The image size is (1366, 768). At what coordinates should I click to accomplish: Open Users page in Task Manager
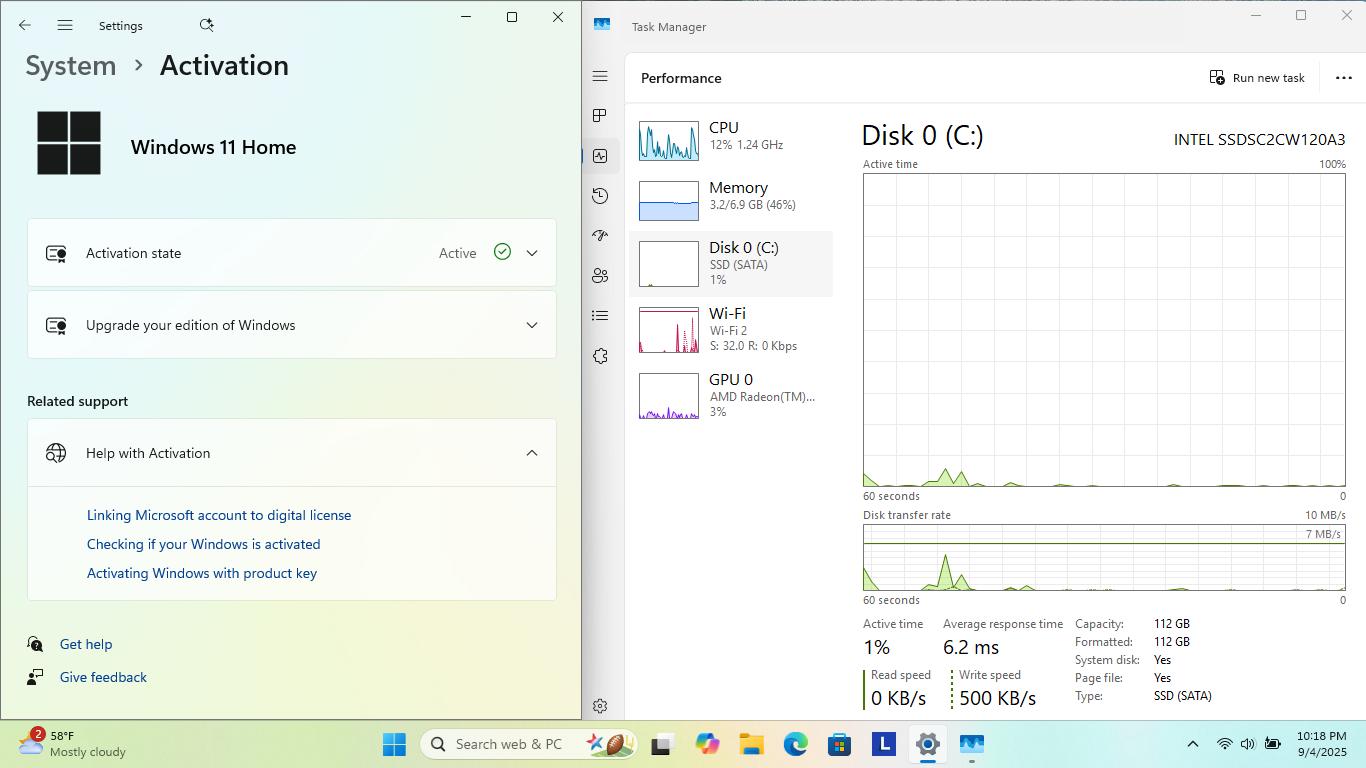[x=600, y=276]
